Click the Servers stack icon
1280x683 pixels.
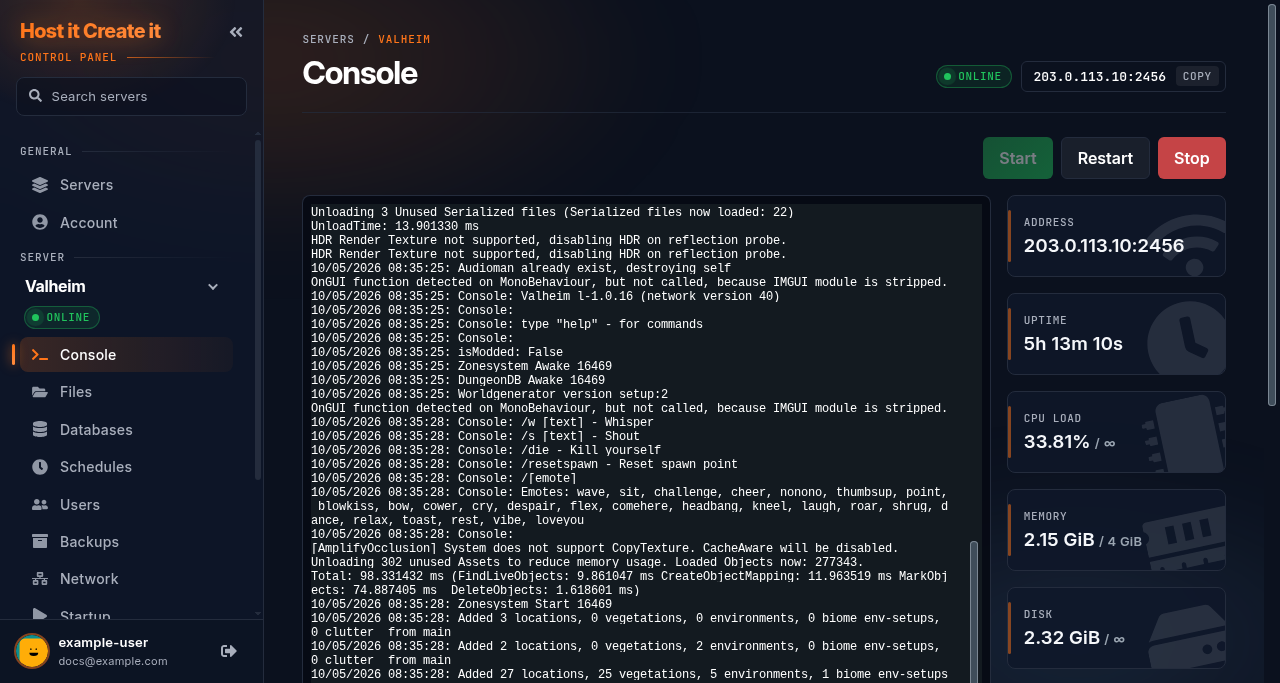pos(40,185)
